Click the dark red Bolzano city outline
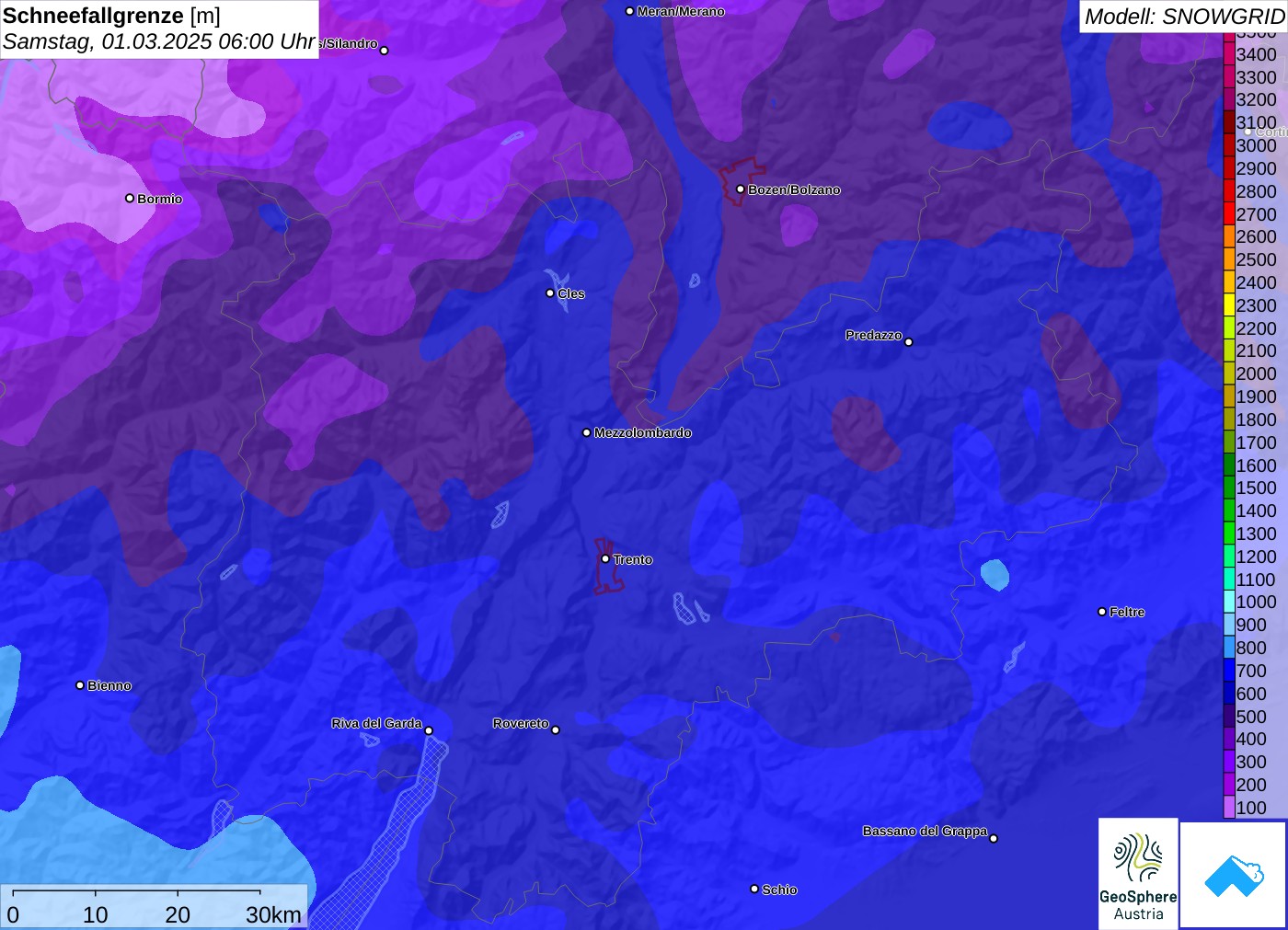This screenshot has width=1288, height=930. coord(741,181)
